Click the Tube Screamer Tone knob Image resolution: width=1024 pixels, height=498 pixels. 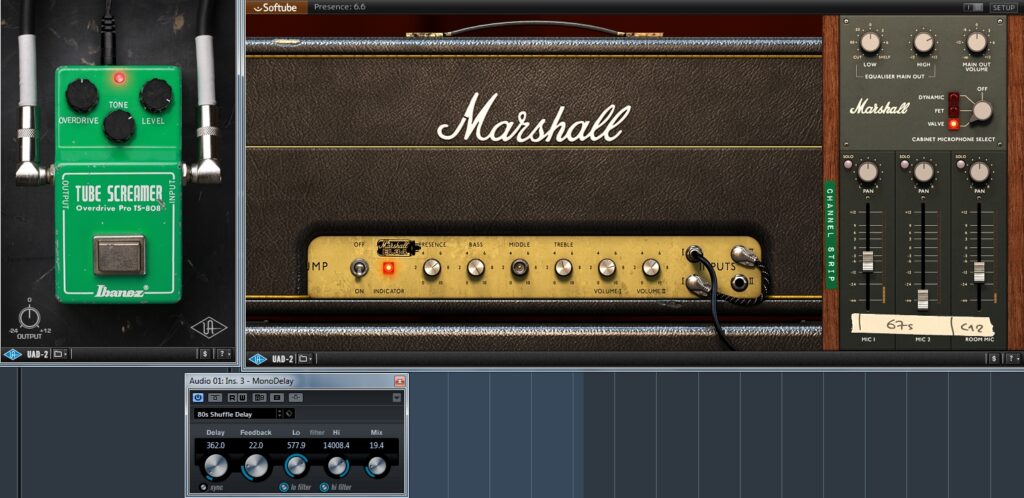[120, 125]
